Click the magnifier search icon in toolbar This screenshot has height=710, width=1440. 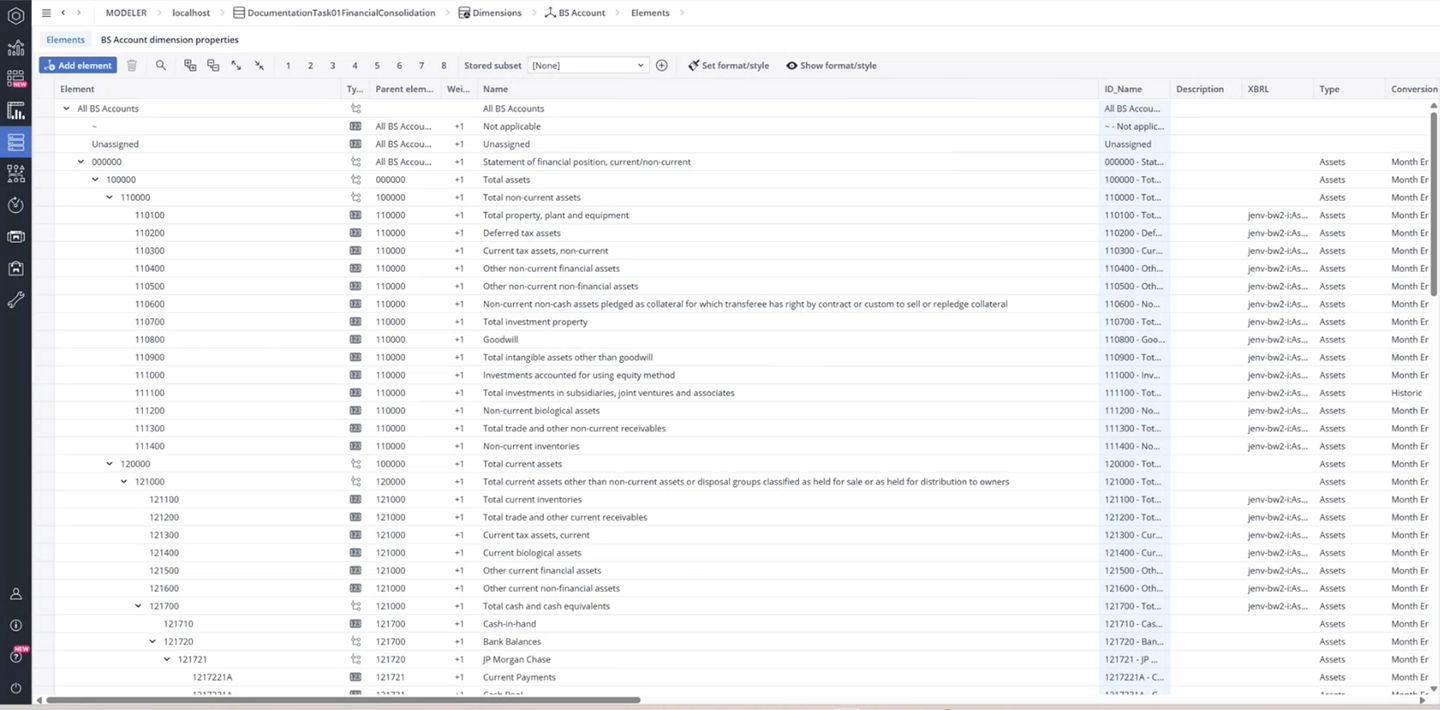[x=160, y=65]
